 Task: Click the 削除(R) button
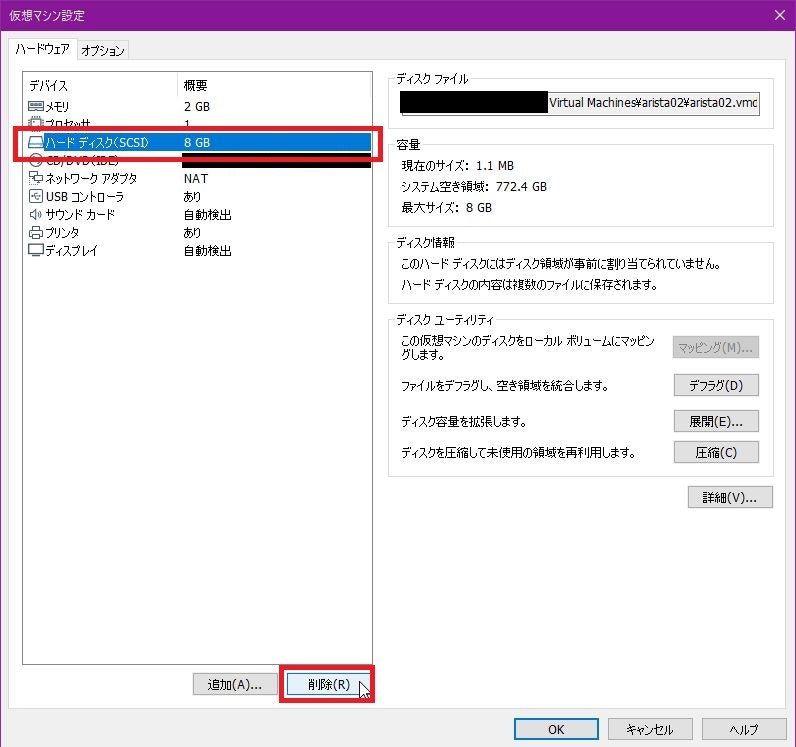(328, 684)
